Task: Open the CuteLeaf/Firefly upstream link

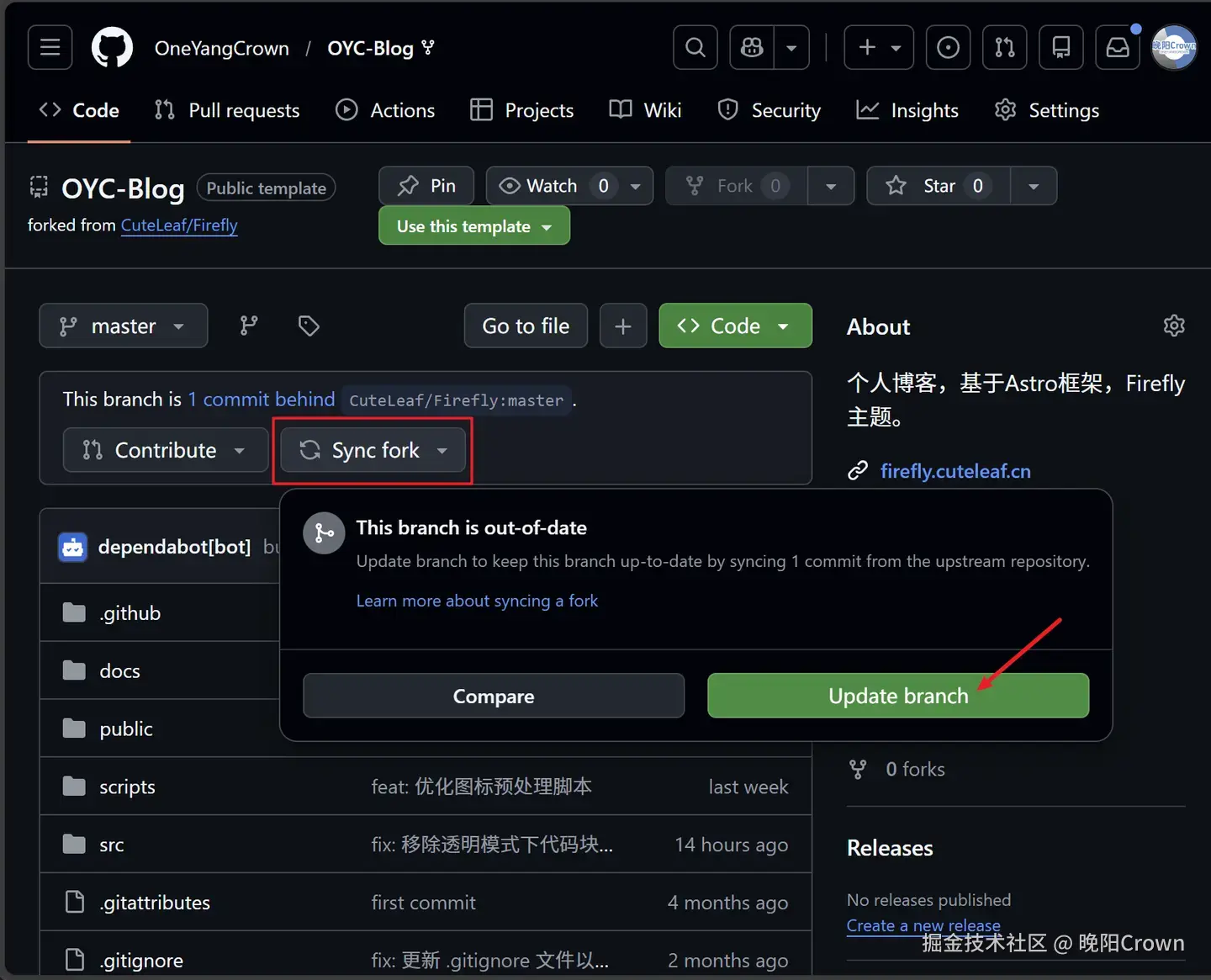Action: coord(179,225)
